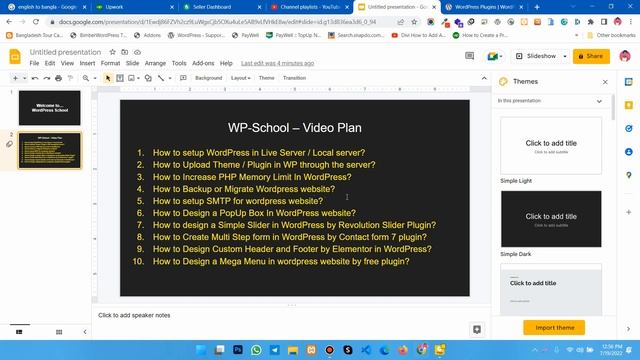Open the File menu
The image size is (640, 360).
coord(34,63)
